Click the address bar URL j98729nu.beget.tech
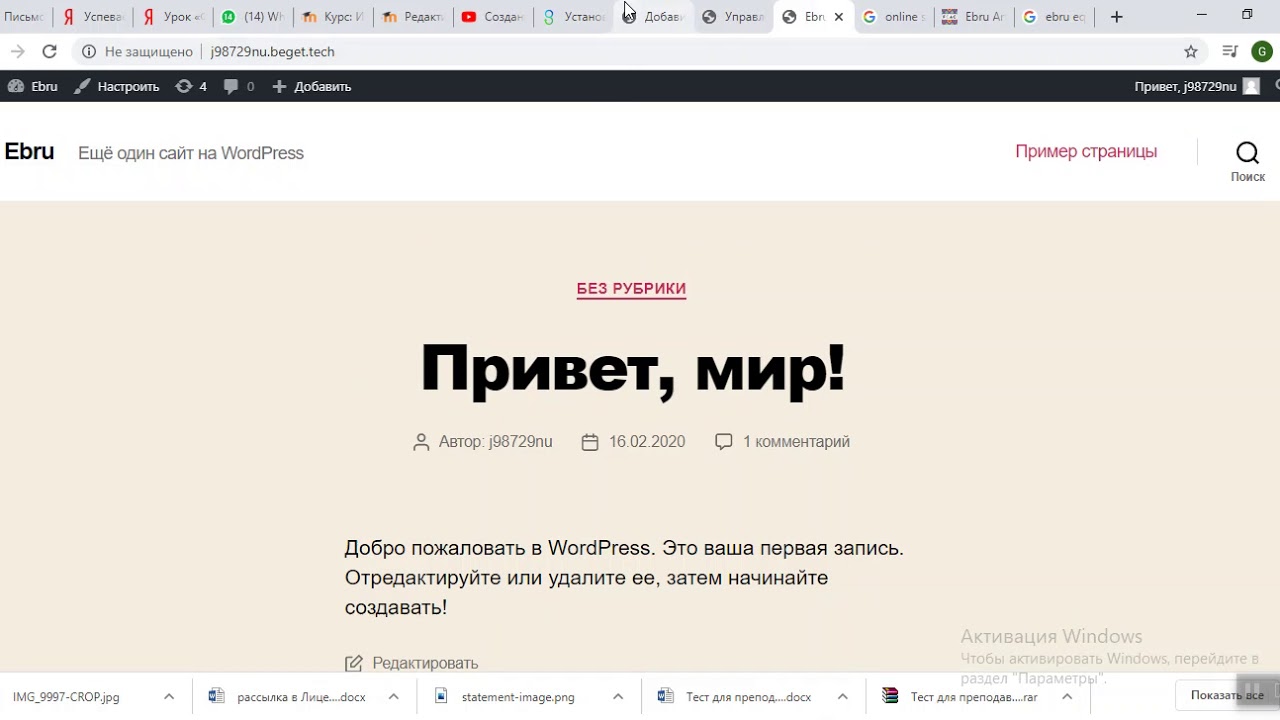Screen dimensions: 1280x720 pos(272,51)
